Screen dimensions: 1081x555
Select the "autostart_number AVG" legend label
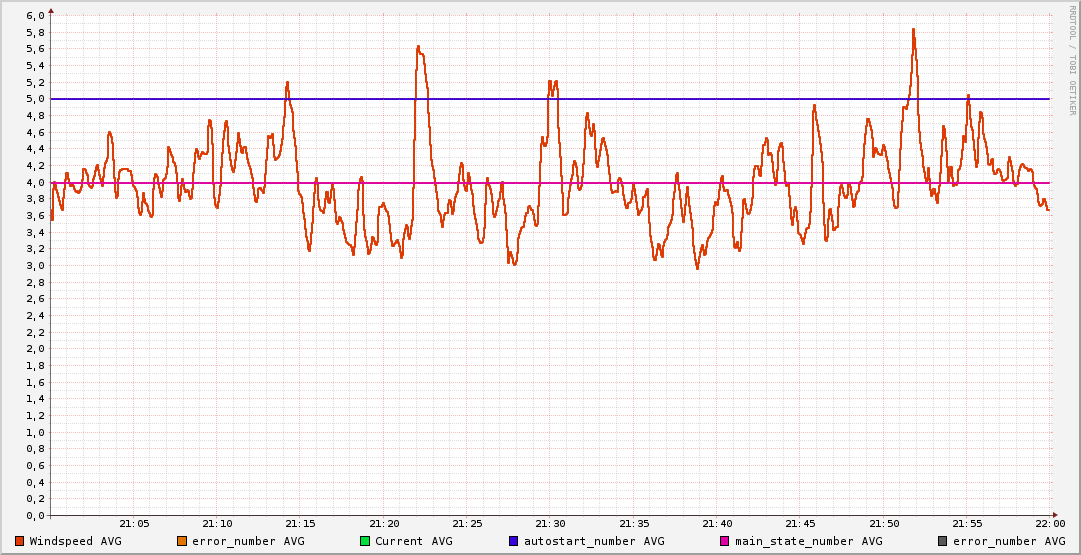tap(594, 541)
